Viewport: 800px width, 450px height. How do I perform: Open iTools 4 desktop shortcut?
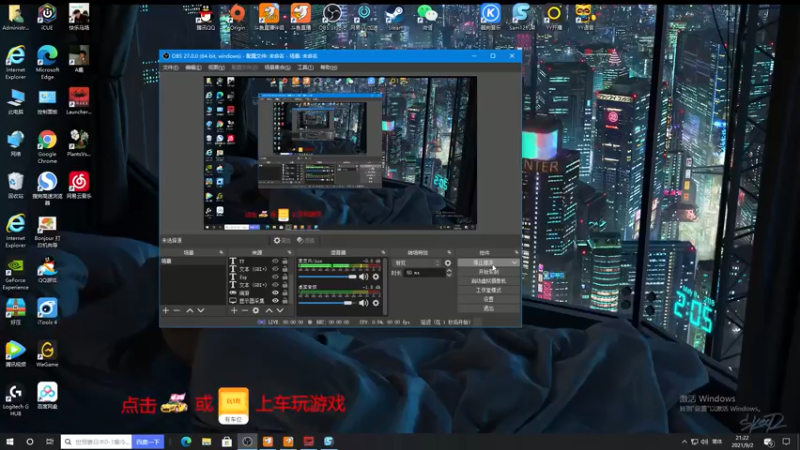coord(47,312)
